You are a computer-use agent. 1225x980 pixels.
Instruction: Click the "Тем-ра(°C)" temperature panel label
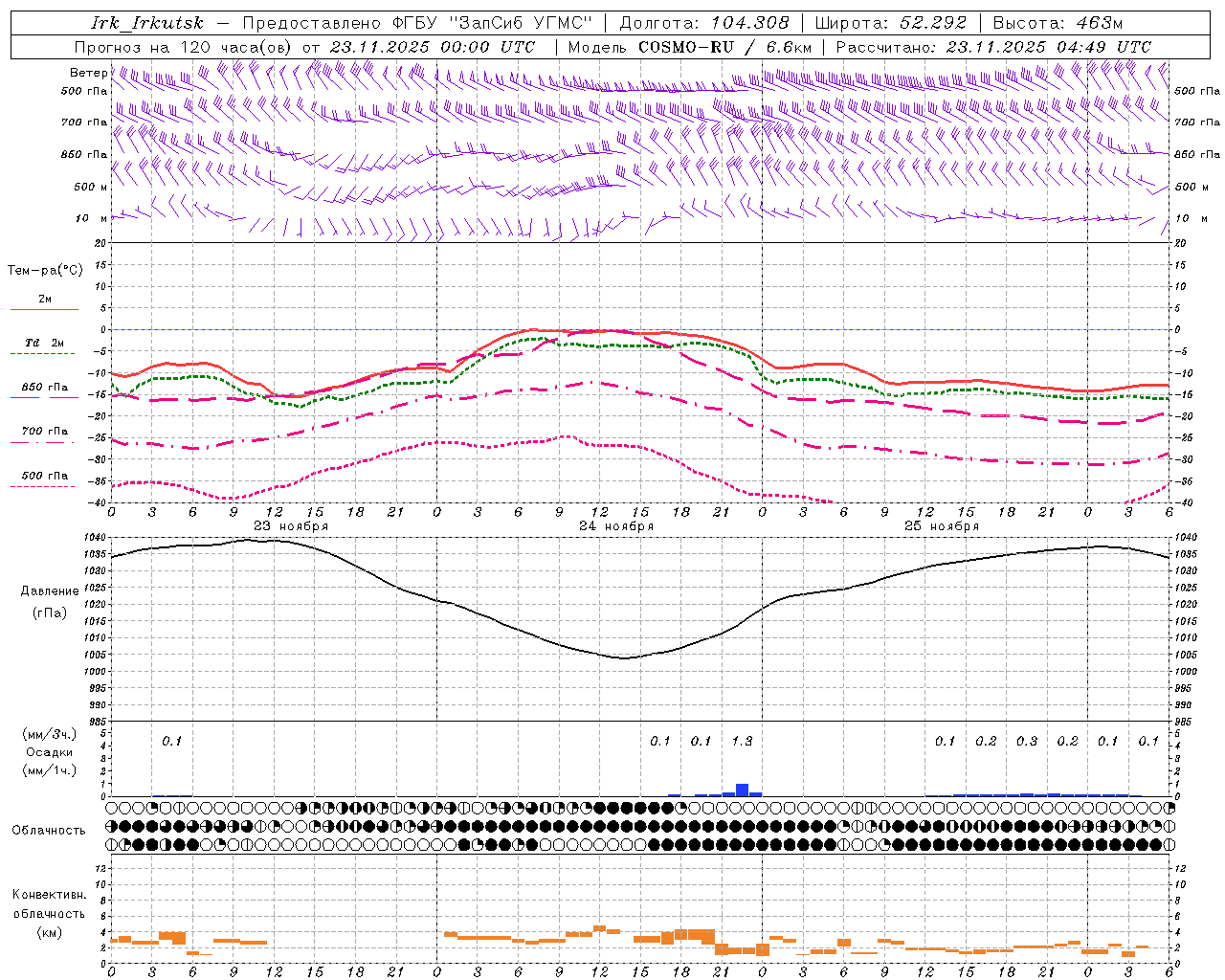(45, 271)
